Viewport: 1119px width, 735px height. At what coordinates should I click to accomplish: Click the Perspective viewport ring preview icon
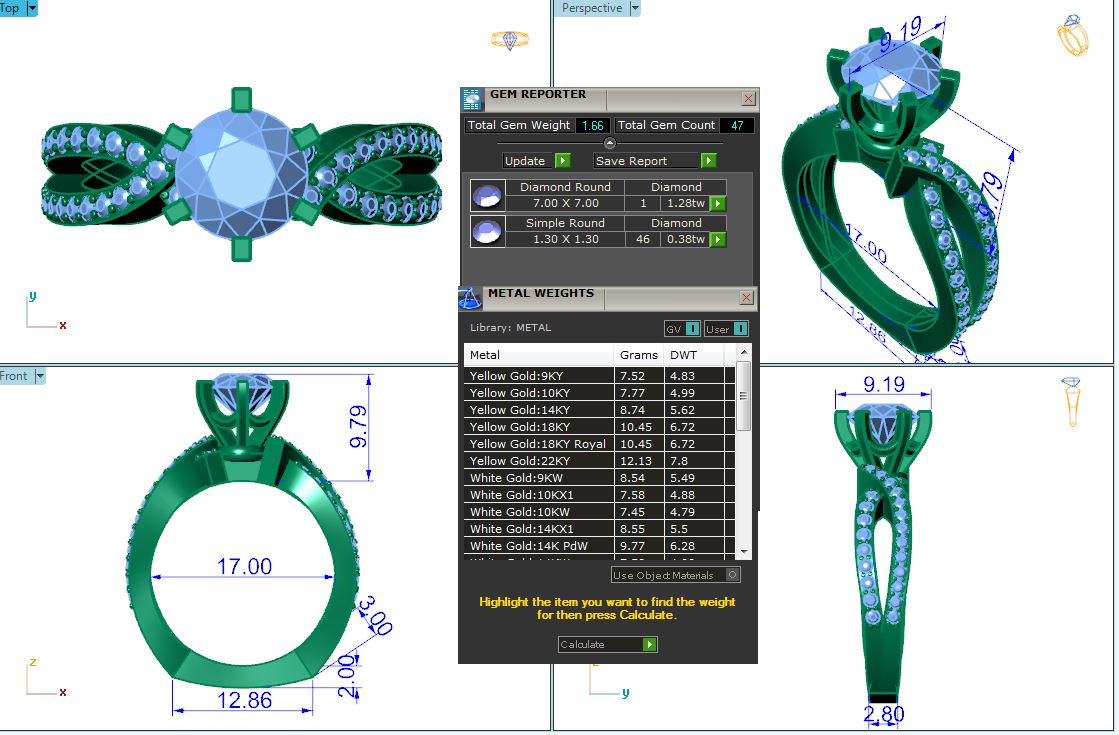click(1072, 36)
